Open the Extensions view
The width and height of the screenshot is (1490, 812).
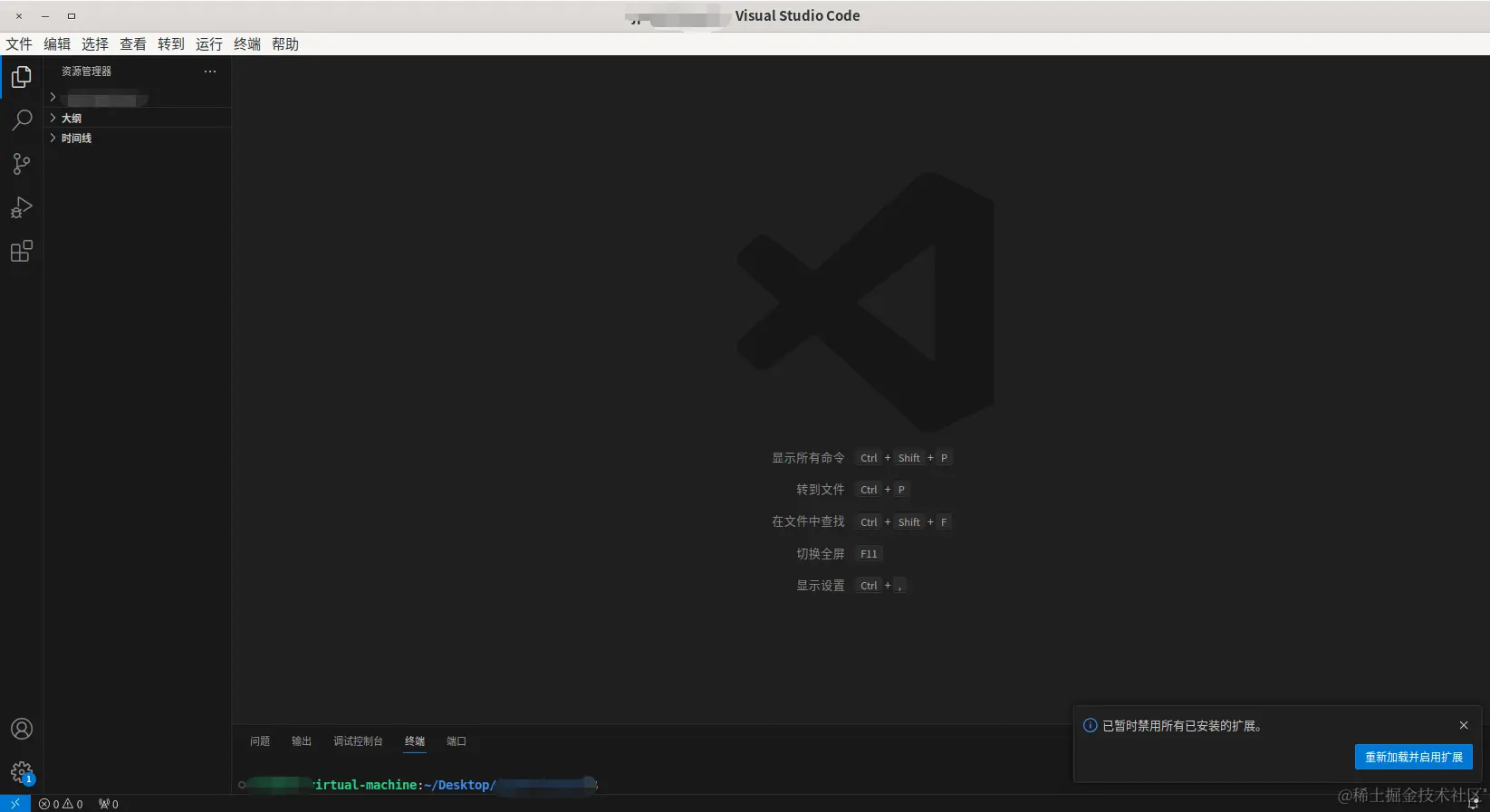pos(22,251)
